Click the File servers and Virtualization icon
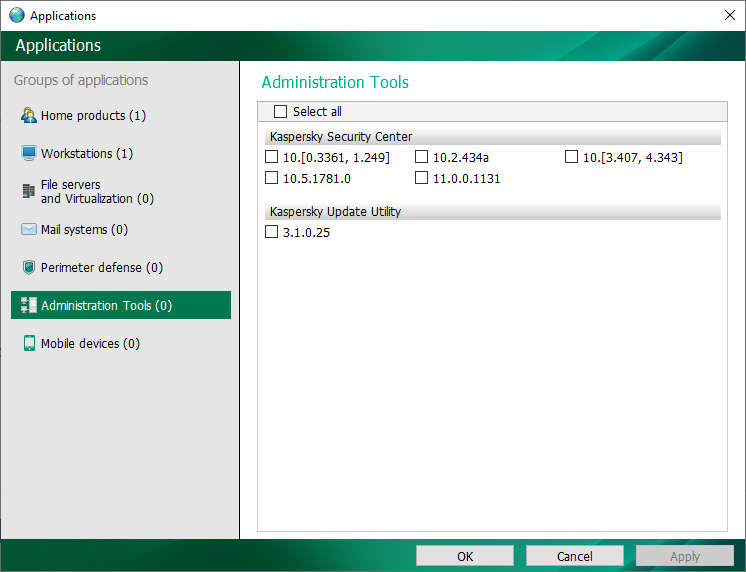This screenshot has width=746, height=572. tap(29, 191)
